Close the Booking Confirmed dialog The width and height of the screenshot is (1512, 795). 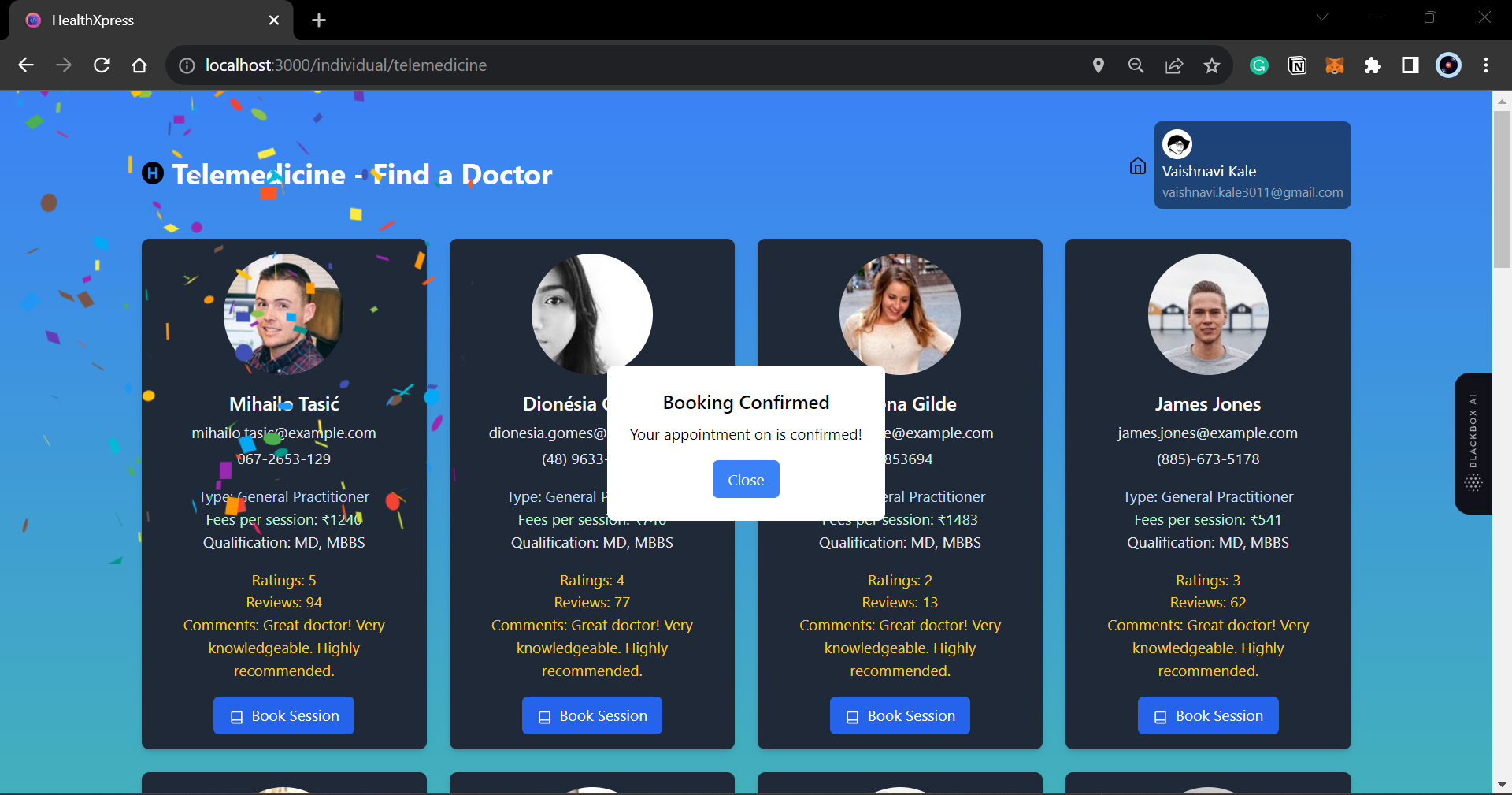click(x=746, y=479)
